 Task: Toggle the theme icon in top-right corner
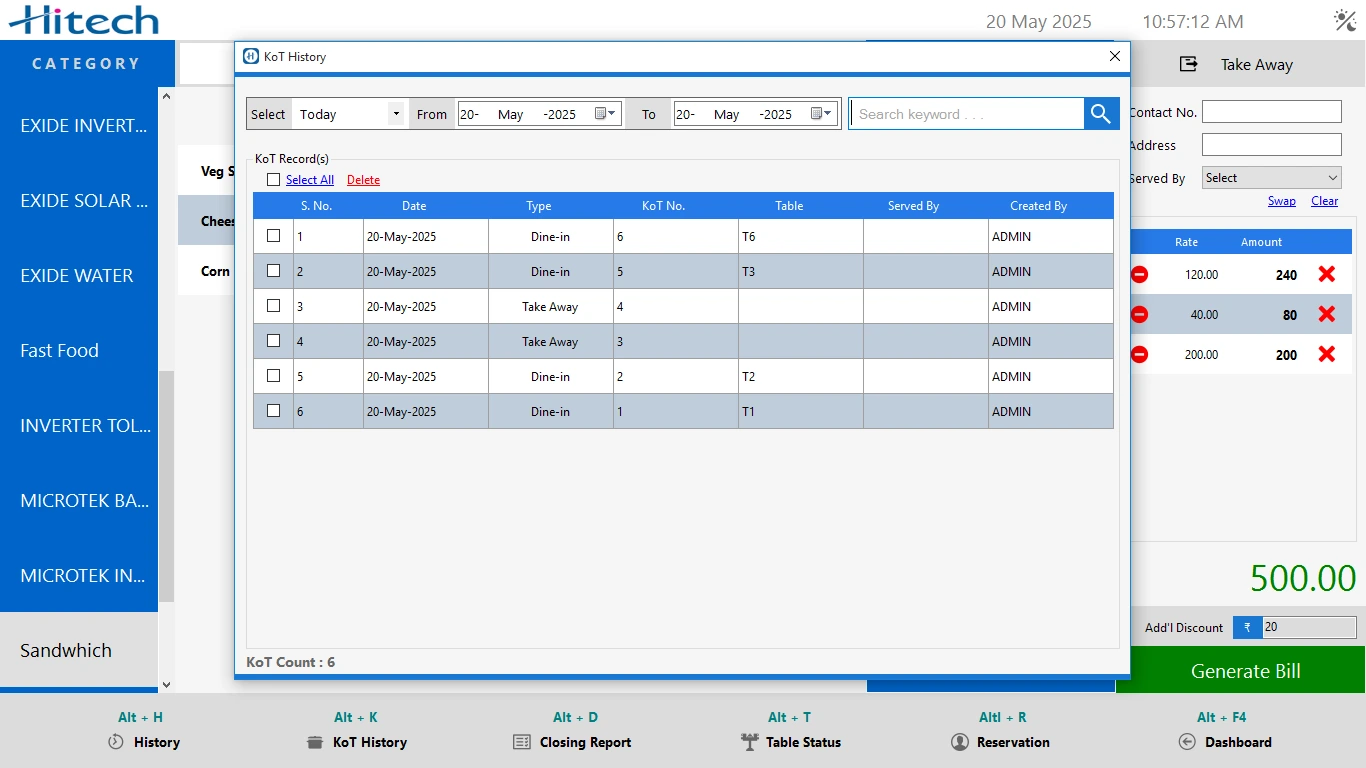pos(1344,20)
